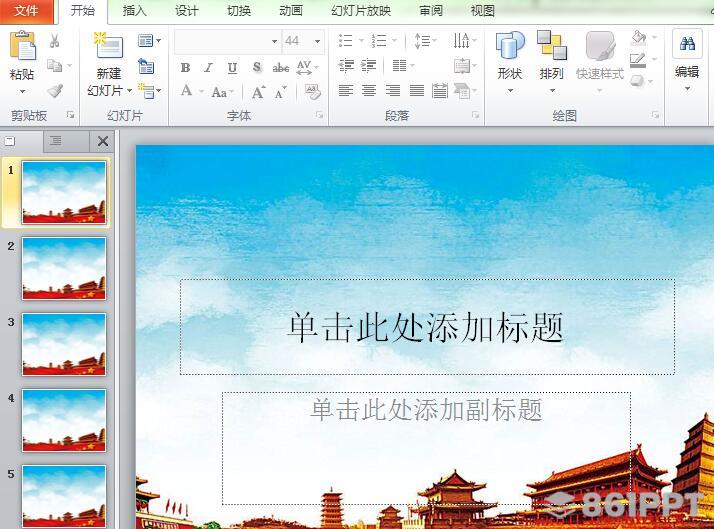
Task: Toggle text Shadow formatting
Action: pos(257,67)
